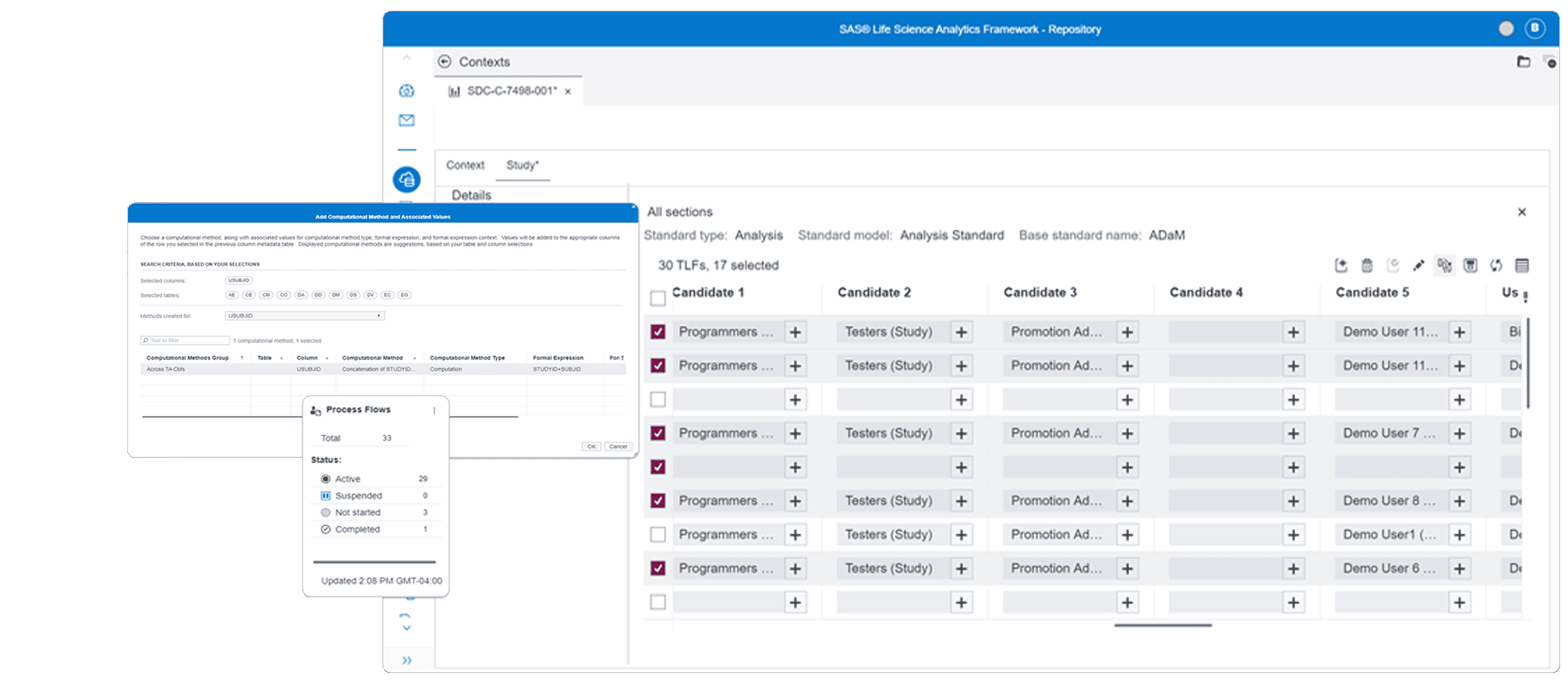Click the blue cloud repository icon in sidebar

tap(407, 179)
